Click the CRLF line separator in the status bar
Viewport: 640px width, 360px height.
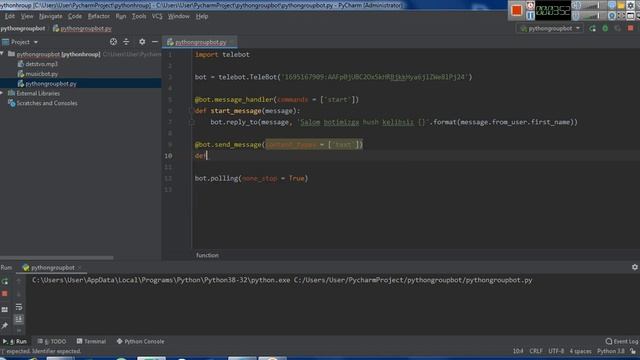(x=536, y=351)
